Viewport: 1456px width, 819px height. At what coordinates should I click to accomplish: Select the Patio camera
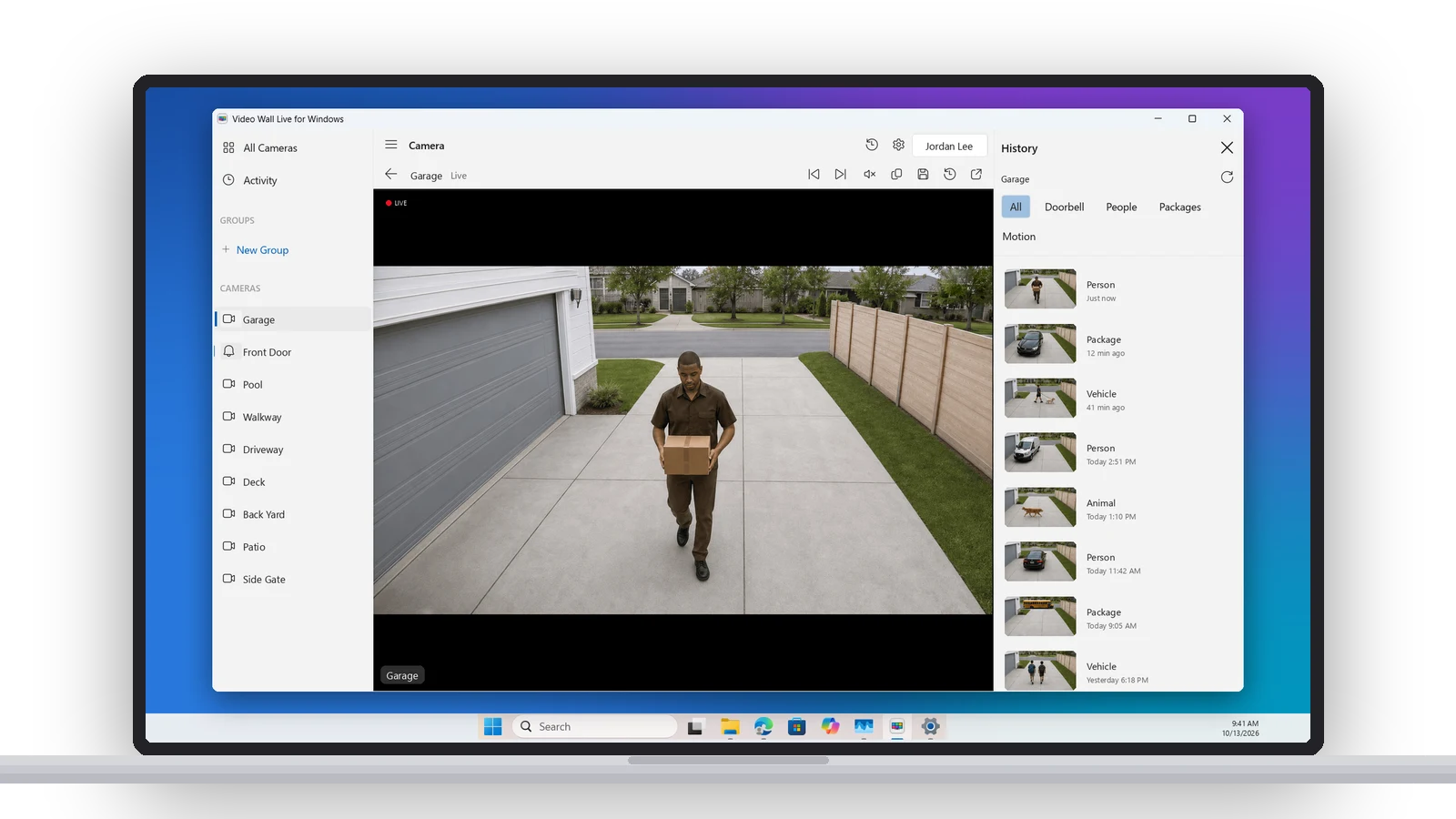(x=292, y=547)
